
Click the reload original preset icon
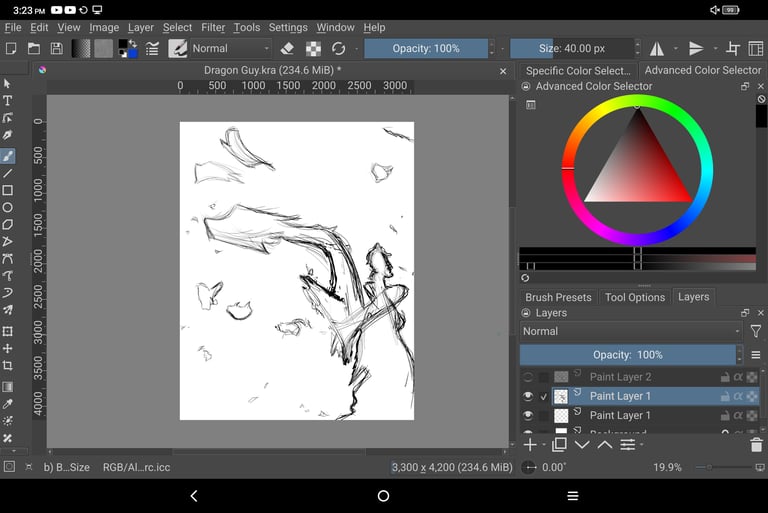pos(339,48)
